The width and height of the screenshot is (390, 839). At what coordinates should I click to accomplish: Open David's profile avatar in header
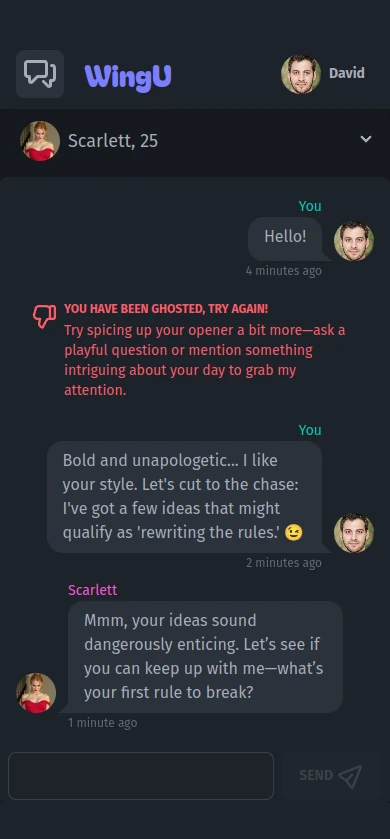pyautogui.click(x=301, y=74)
